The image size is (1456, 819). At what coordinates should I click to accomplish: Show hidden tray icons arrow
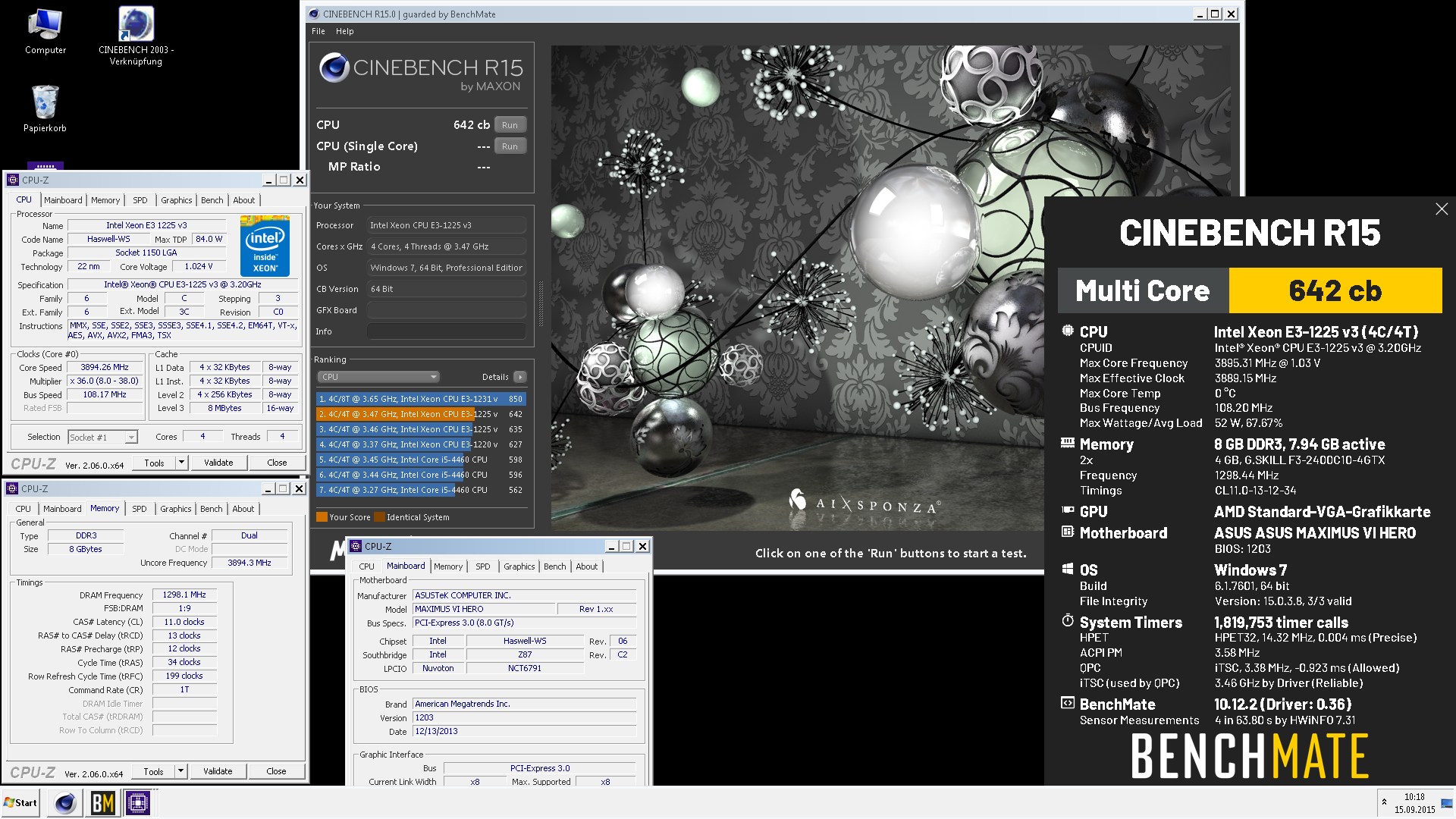tap(1384, 802)
